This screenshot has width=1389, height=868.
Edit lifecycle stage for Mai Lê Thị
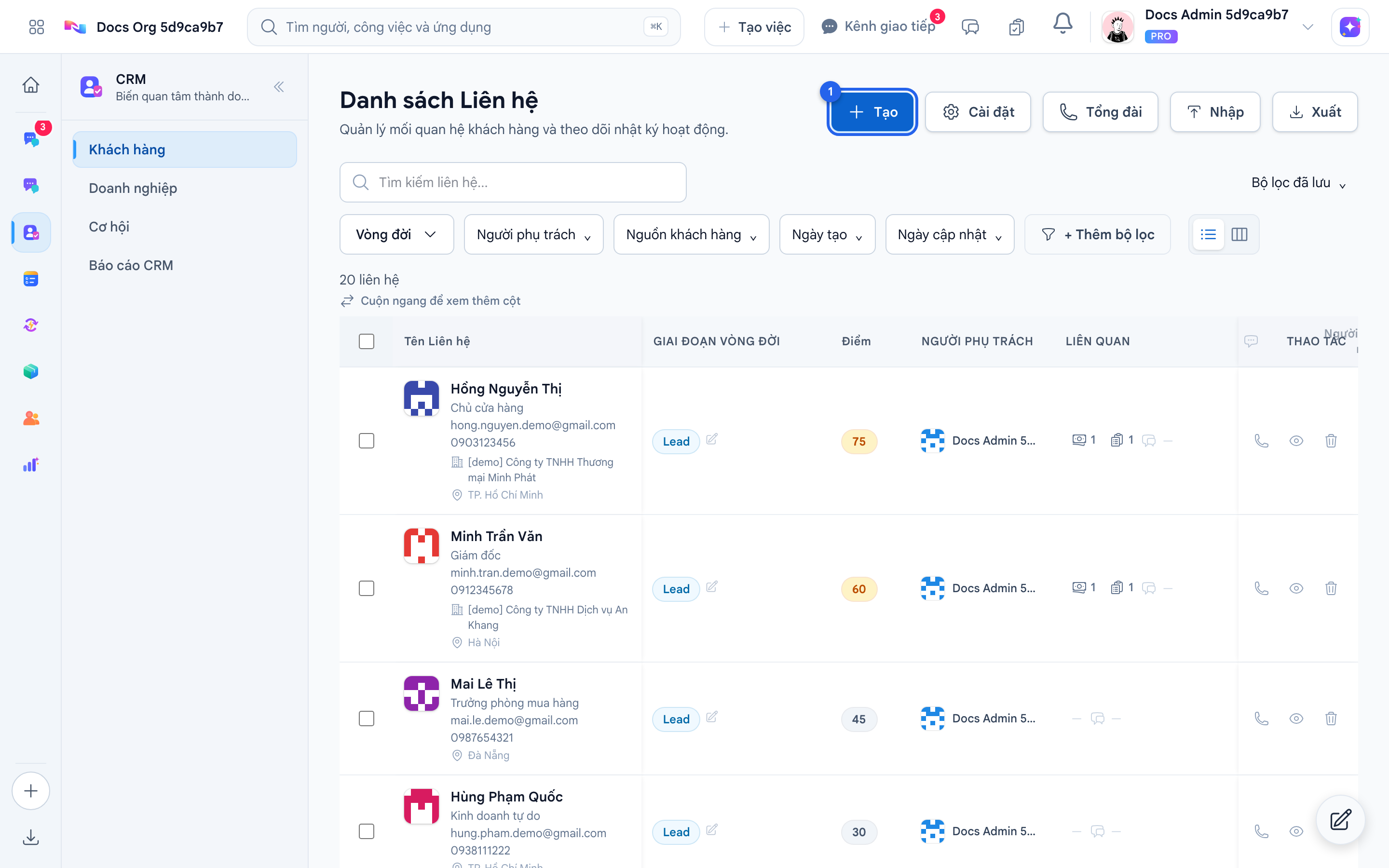point(712,717)
